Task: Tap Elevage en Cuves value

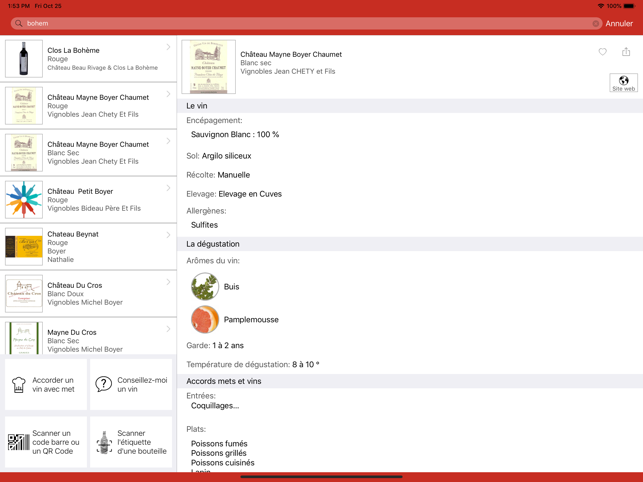Action: tap(250, 194)
